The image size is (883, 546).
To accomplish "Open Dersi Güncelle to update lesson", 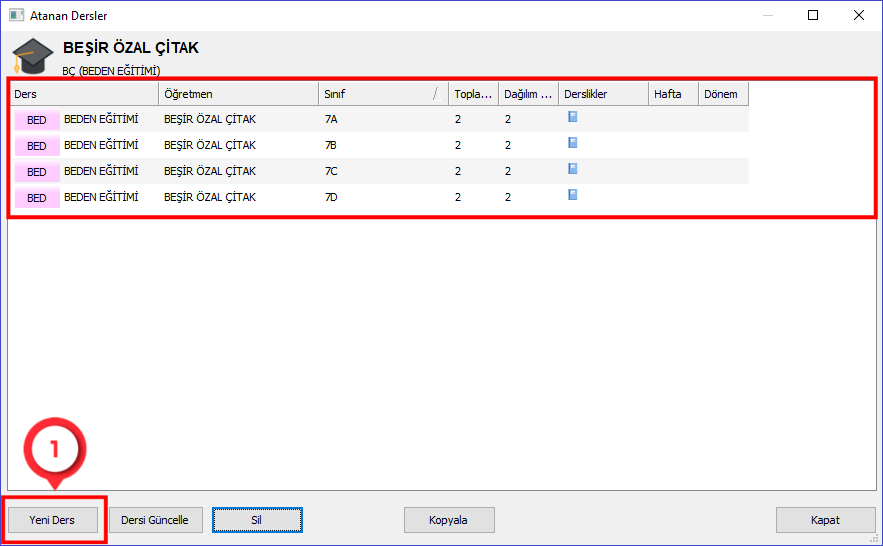I will (x=155, y=520).
